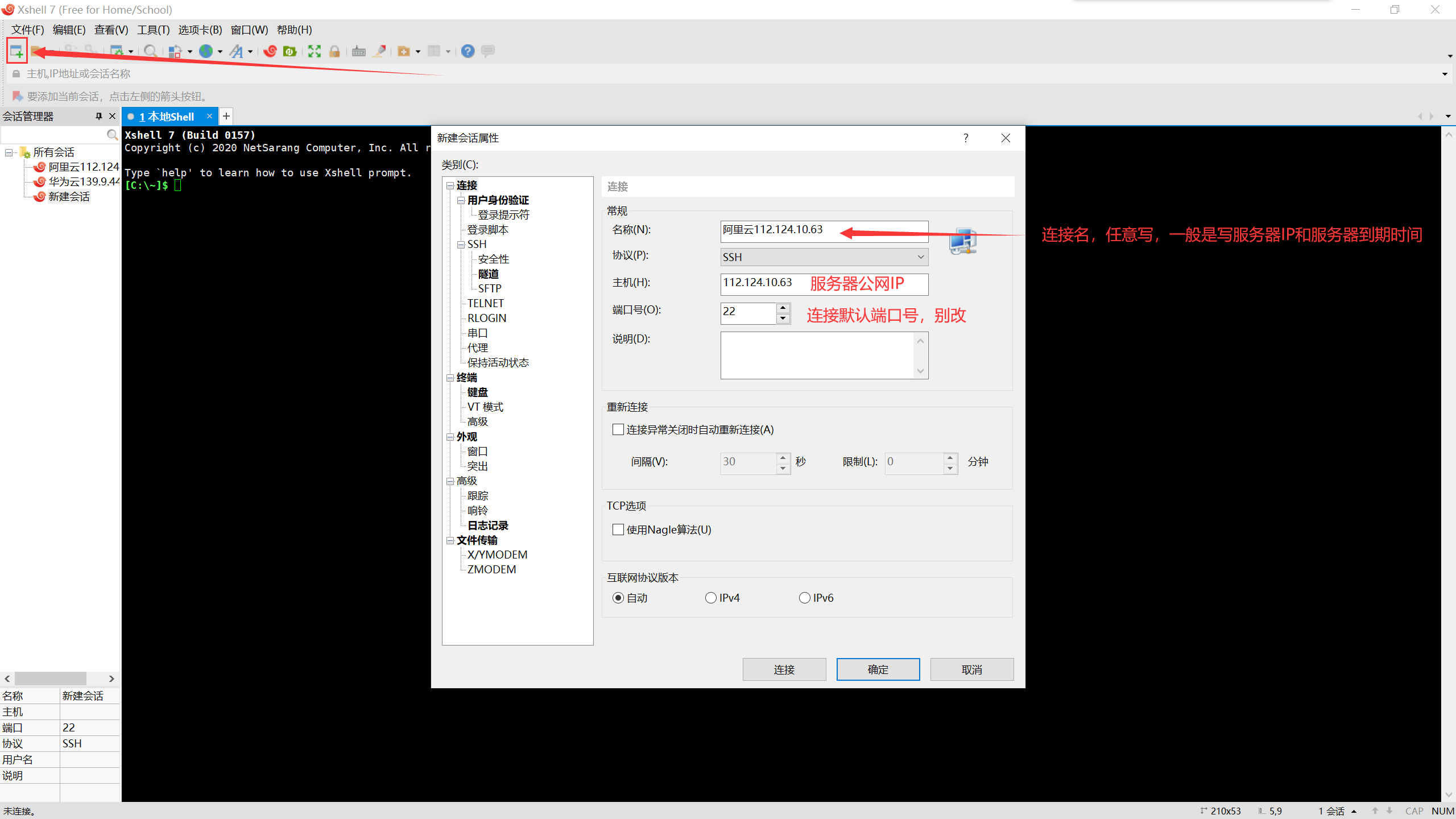Screen dimensions: 1456x819
Task: Select 隧道 in category tree
Action: 489,274
